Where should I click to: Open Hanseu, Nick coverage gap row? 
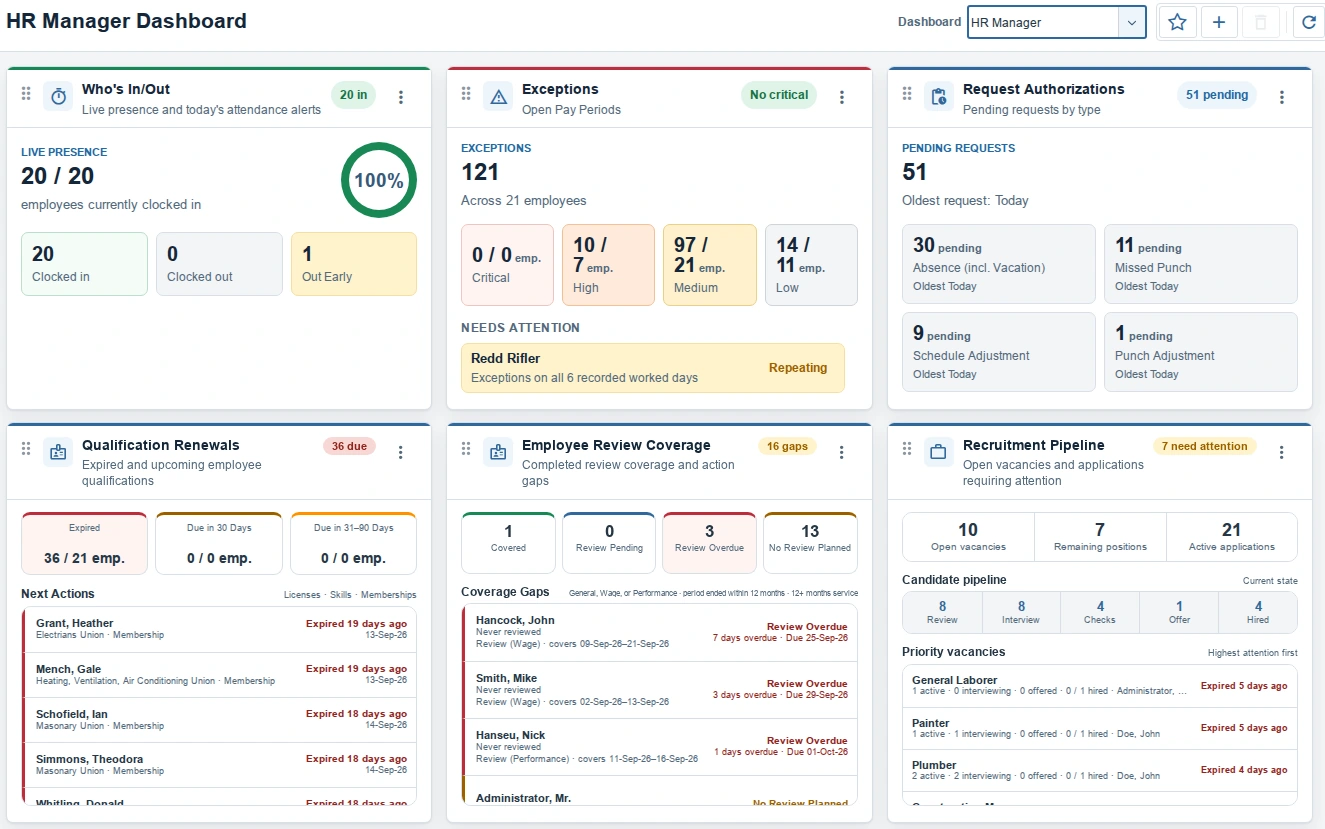660,746
